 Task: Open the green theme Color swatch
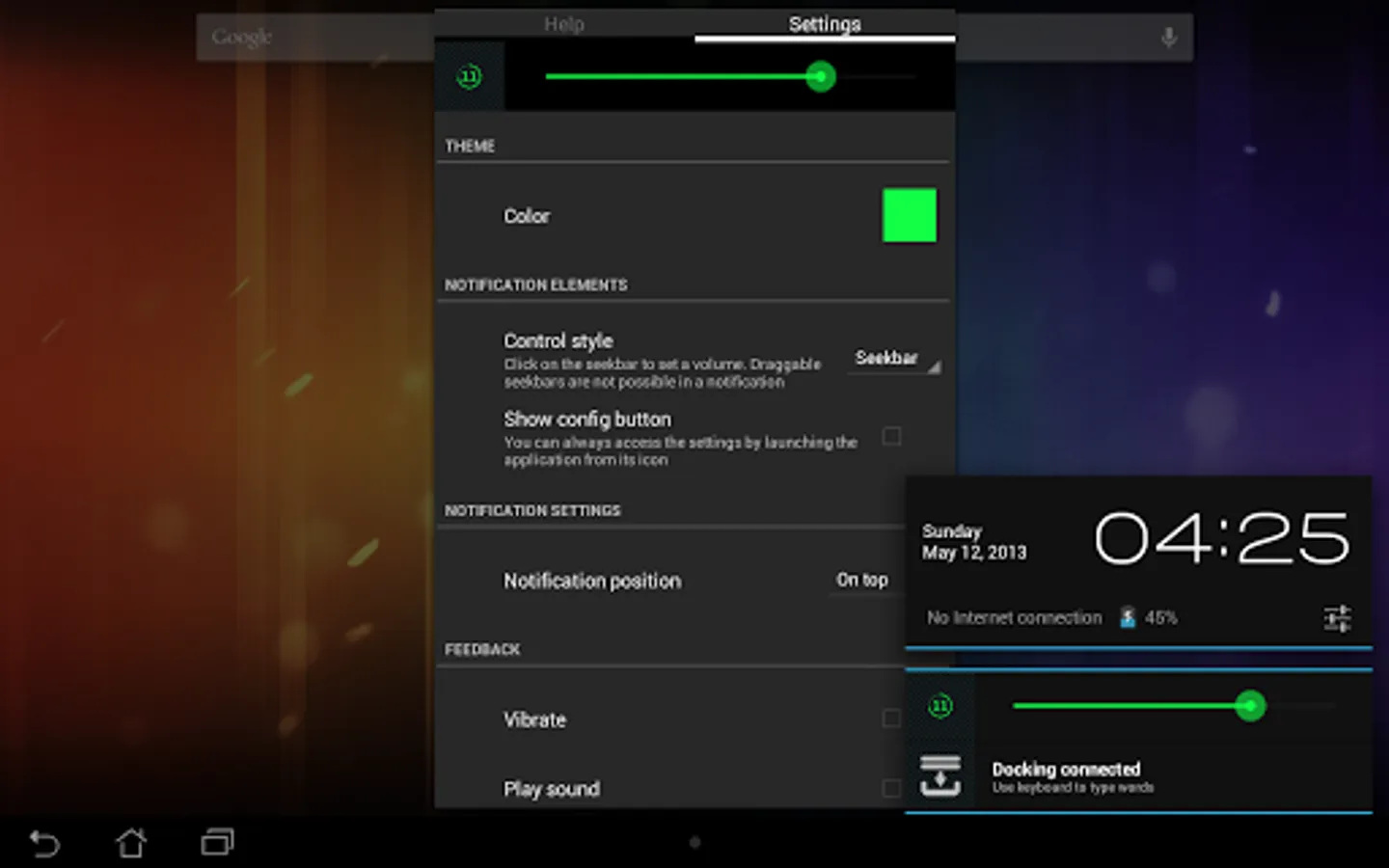(x=909, y=215)
